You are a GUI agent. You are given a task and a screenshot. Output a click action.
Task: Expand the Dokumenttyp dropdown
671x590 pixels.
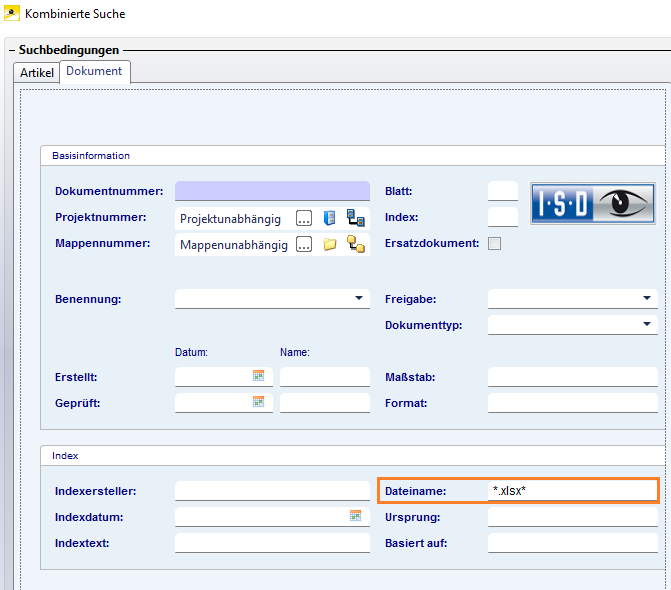click(x=647, y=325)
